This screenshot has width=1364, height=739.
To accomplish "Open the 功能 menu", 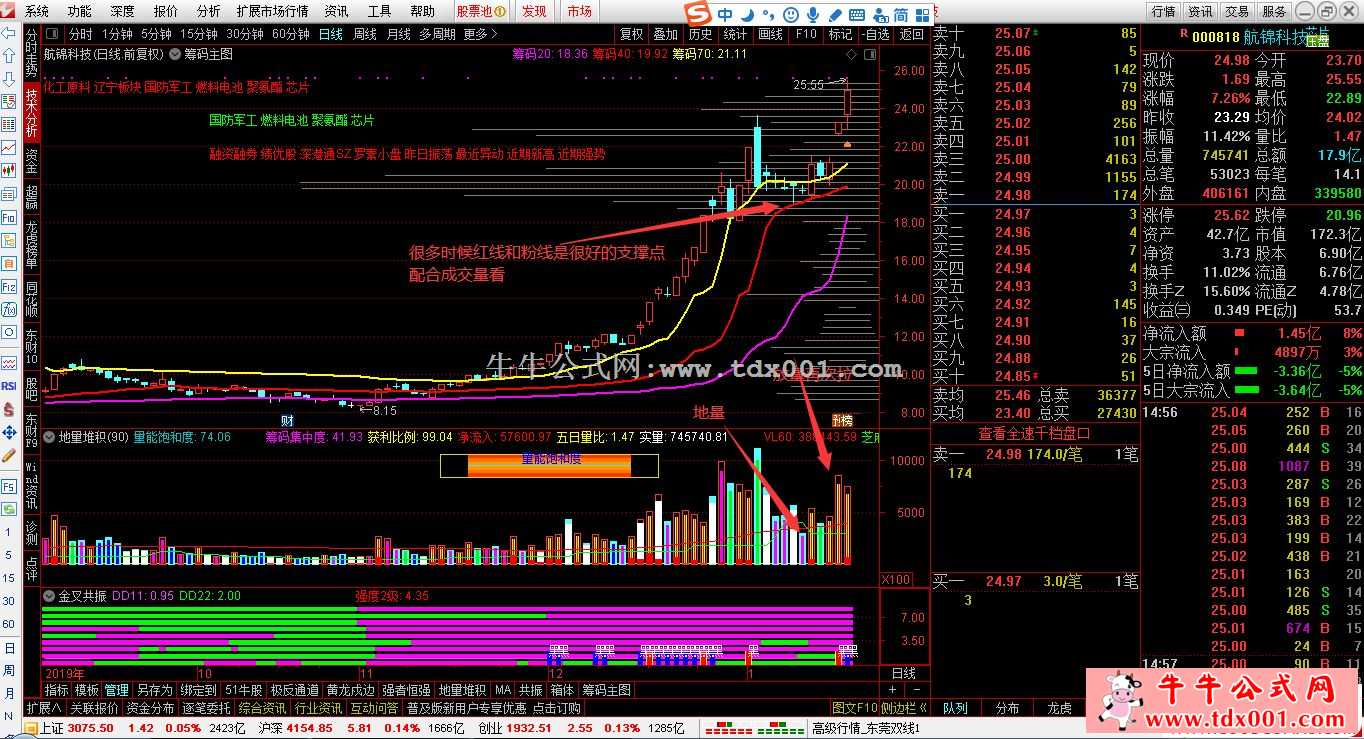I will point(79,11).
